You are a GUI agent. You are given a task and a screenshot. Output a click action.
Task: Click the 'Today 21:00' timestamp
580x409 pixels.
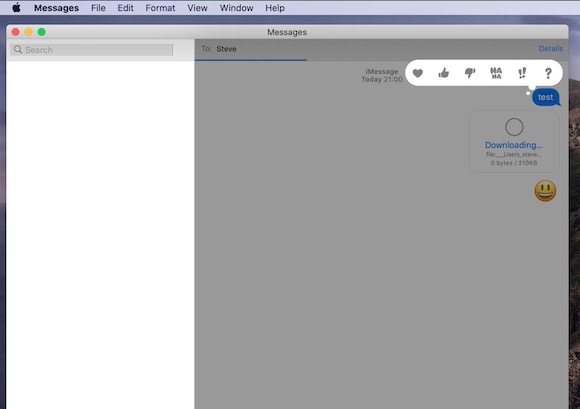coord(382,80)
